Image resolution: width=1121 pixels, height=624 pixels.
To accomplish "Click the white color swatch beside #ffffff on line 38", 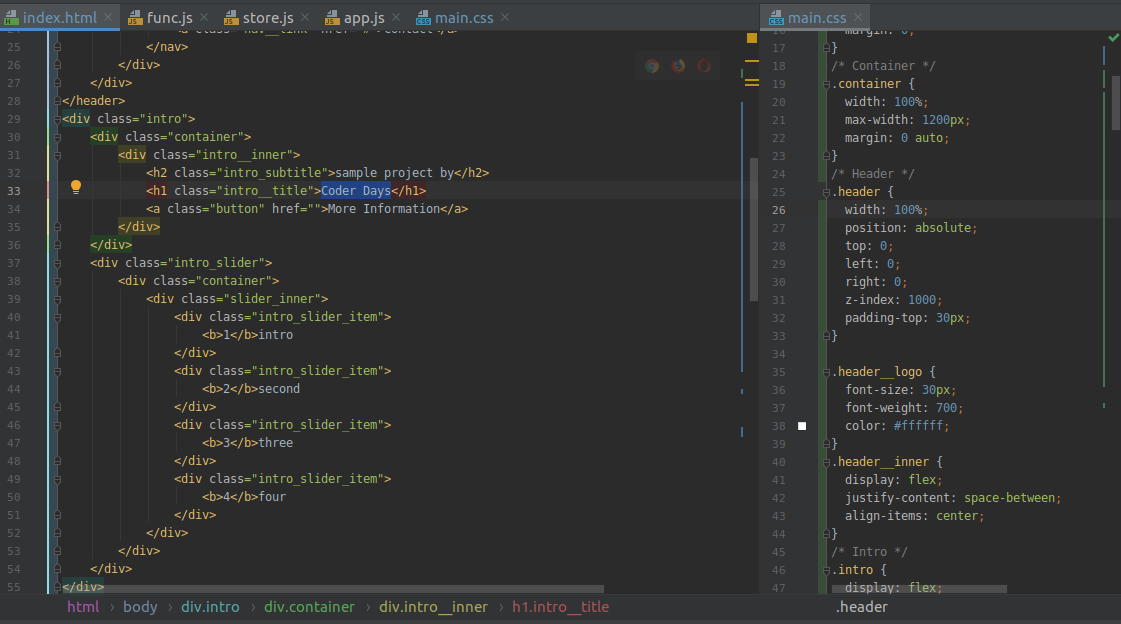I will [x=802, y=426].
